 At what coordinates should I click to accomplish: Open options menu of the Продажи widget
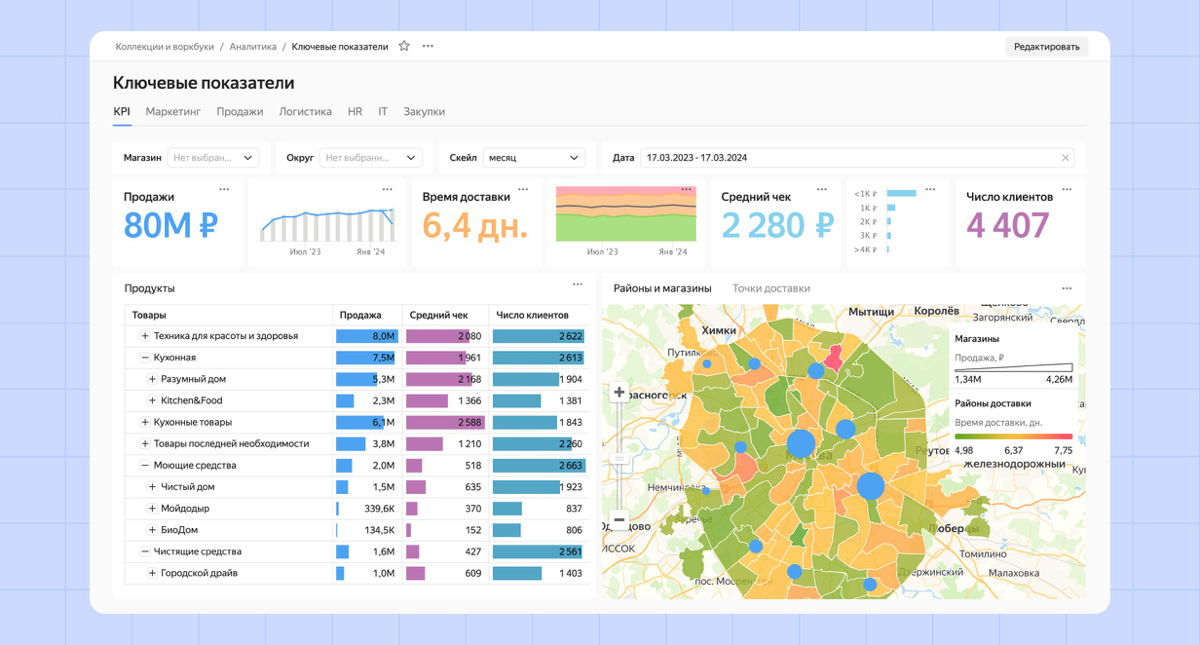[224, 189]
